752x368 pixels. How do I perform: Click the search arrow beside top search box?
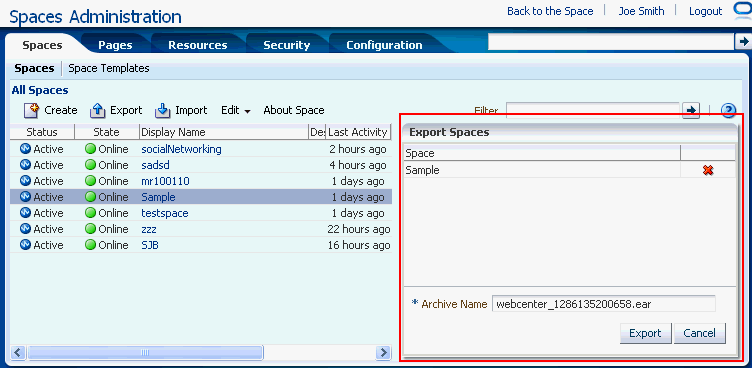tap(743, 42)
